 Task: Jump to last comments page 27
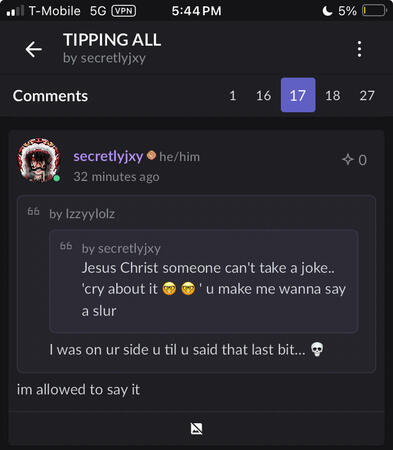[367, 96]
